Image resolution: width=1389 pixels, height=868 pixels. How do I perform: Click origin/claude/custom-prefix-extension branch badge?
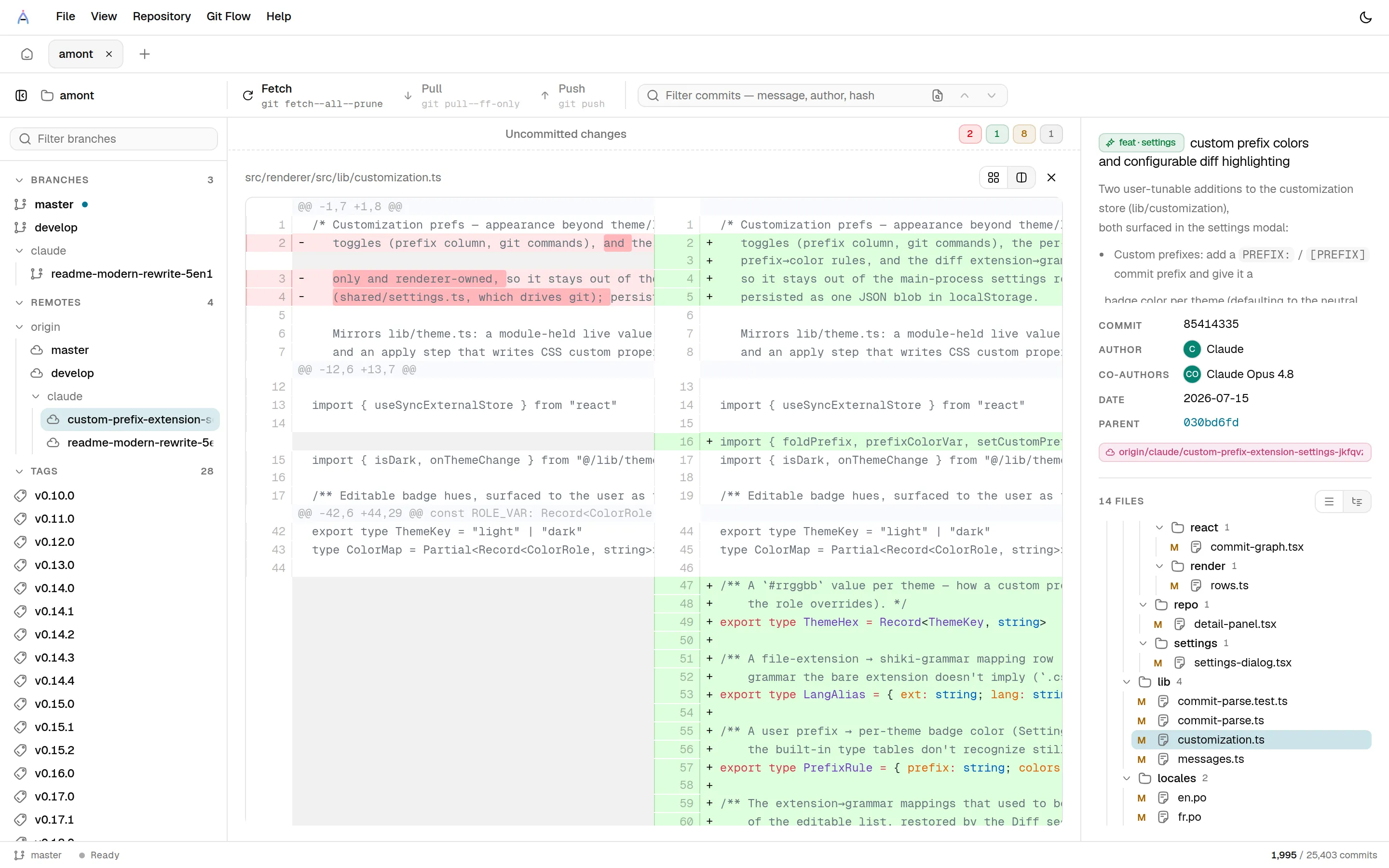1235,452
